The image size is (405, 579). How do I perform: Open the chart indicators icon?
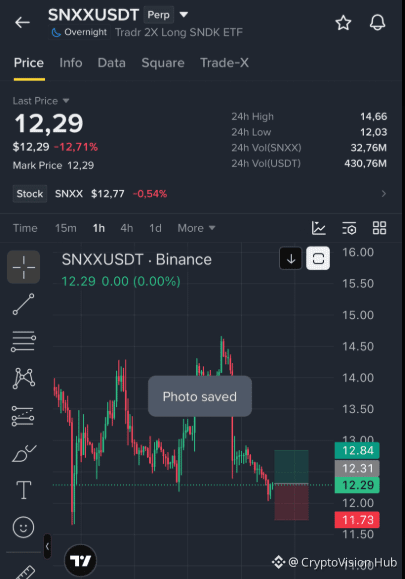319,228
